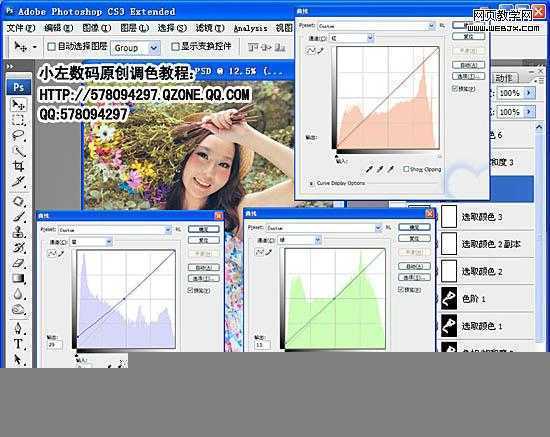Toggle preview checkbox in green curves dialog

tap(401, 290)
